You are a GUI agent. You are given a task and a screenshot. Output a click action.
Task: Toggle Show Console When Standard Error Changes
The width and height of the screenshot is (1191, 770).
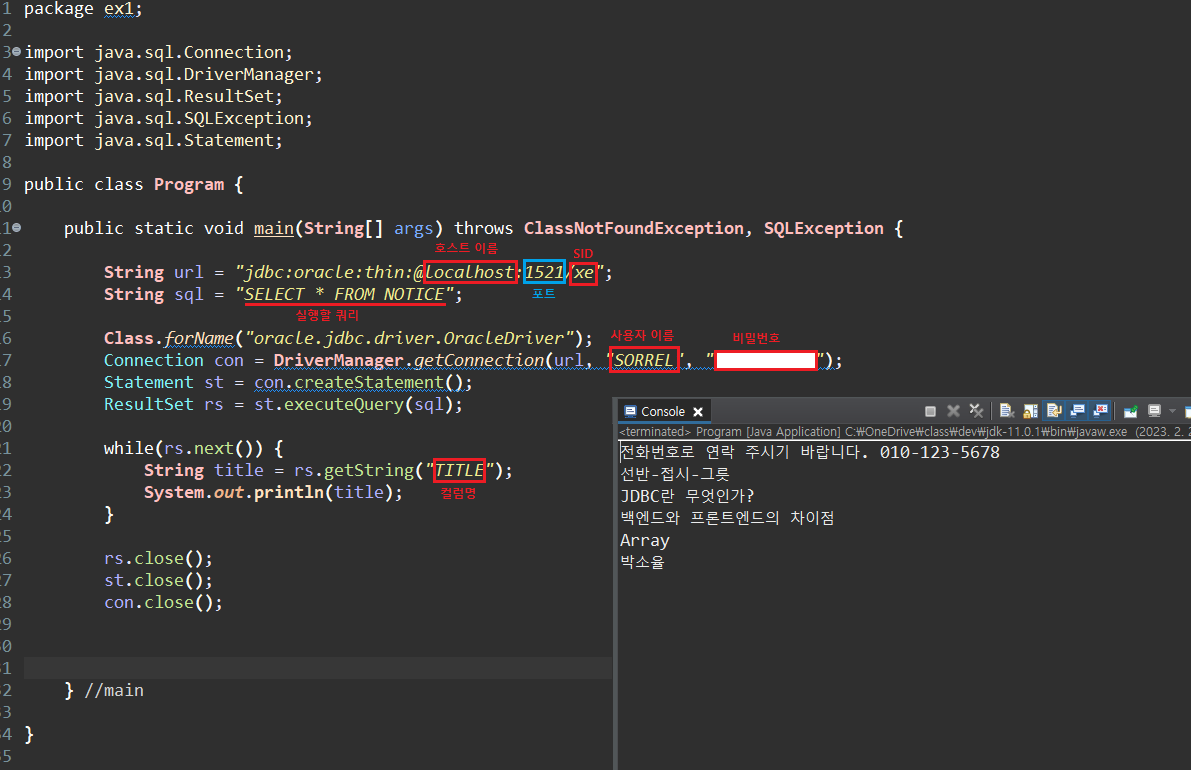pyautogui.click(x=1101, y=411)
